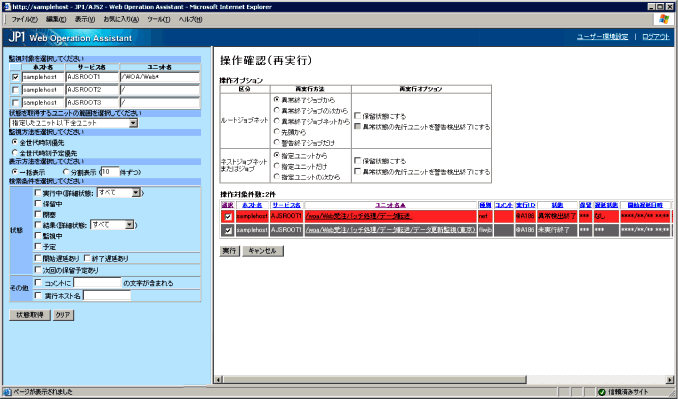Click the キャンセル button

click(x=263, y=251)
